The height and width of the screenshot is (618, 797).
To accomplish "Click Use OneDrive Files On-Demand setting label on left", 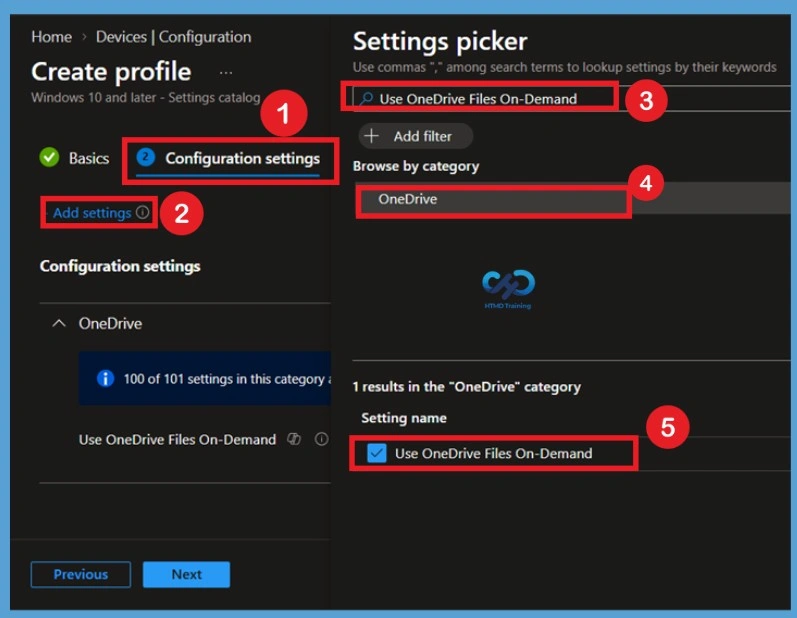I will click(177, 440).
